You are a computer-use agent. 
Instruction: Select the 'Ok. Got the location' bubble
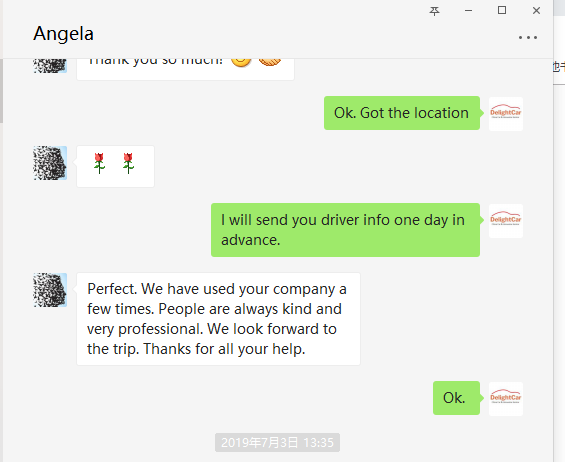[402, 113]
